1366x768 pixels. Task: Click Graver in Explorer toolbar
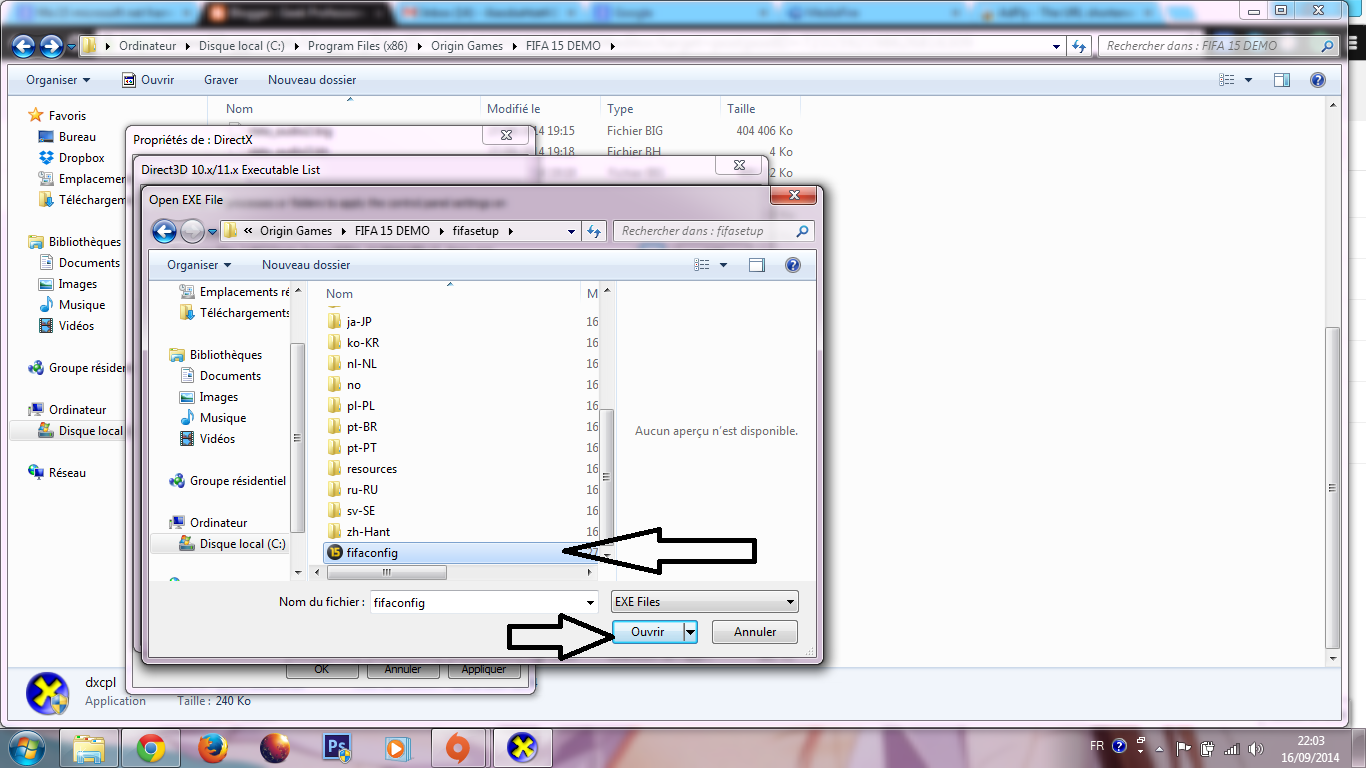point(221,80)
